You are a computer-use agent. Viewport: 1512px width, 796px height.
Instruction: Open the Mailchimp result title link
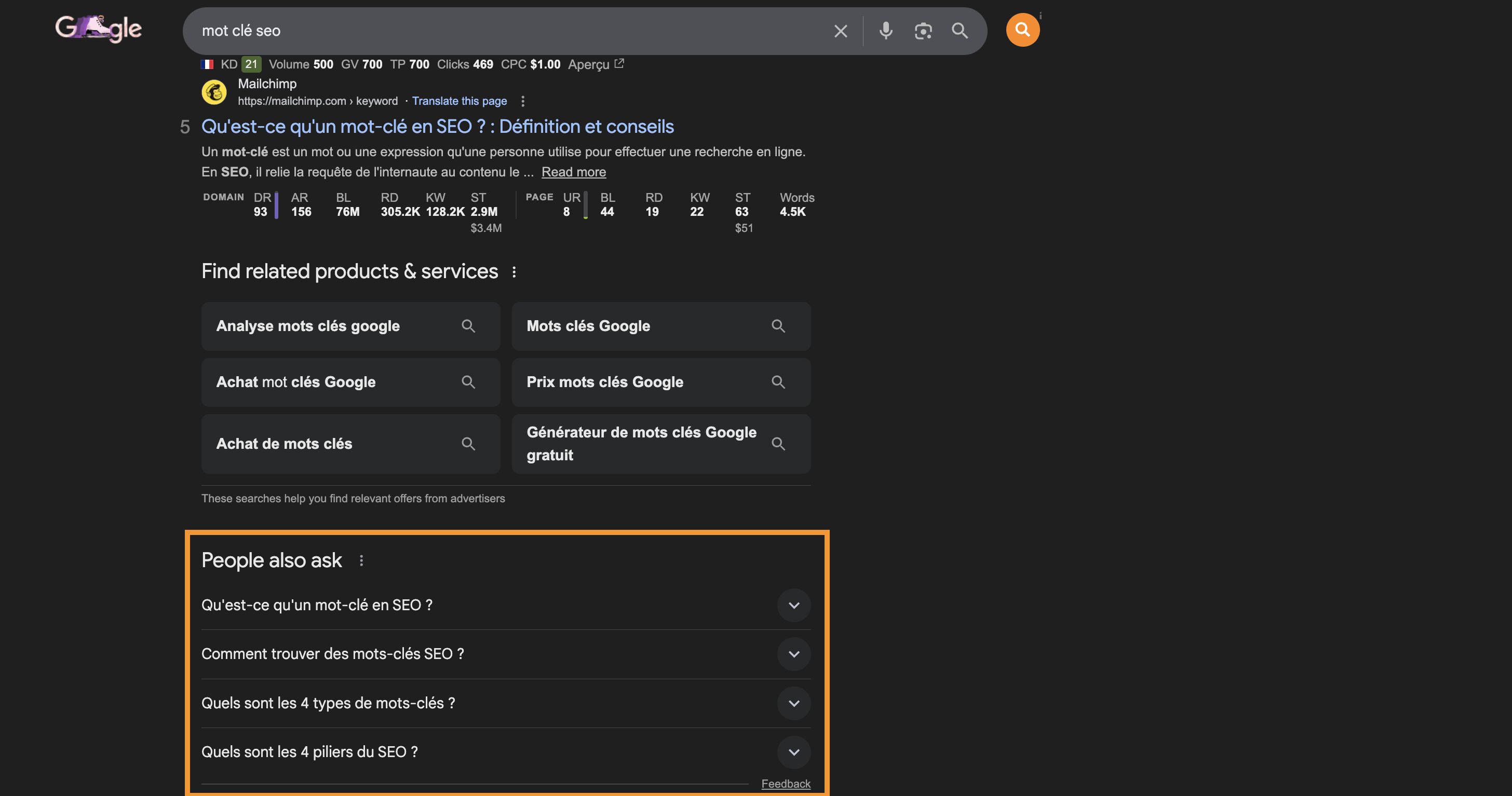click(x=437, y=127)
